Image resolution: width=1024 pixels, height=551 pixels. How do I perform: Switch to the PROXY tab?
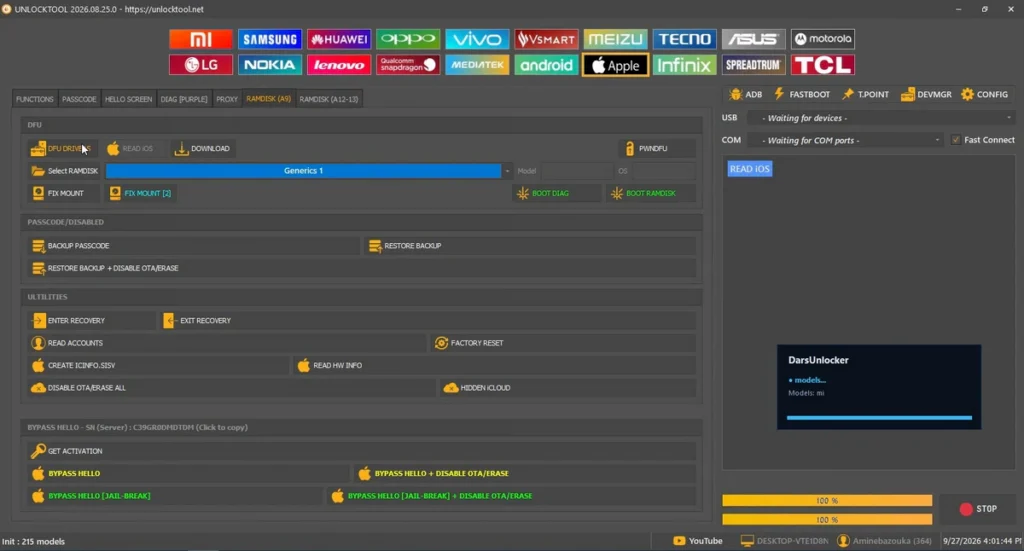pos(227,99)
